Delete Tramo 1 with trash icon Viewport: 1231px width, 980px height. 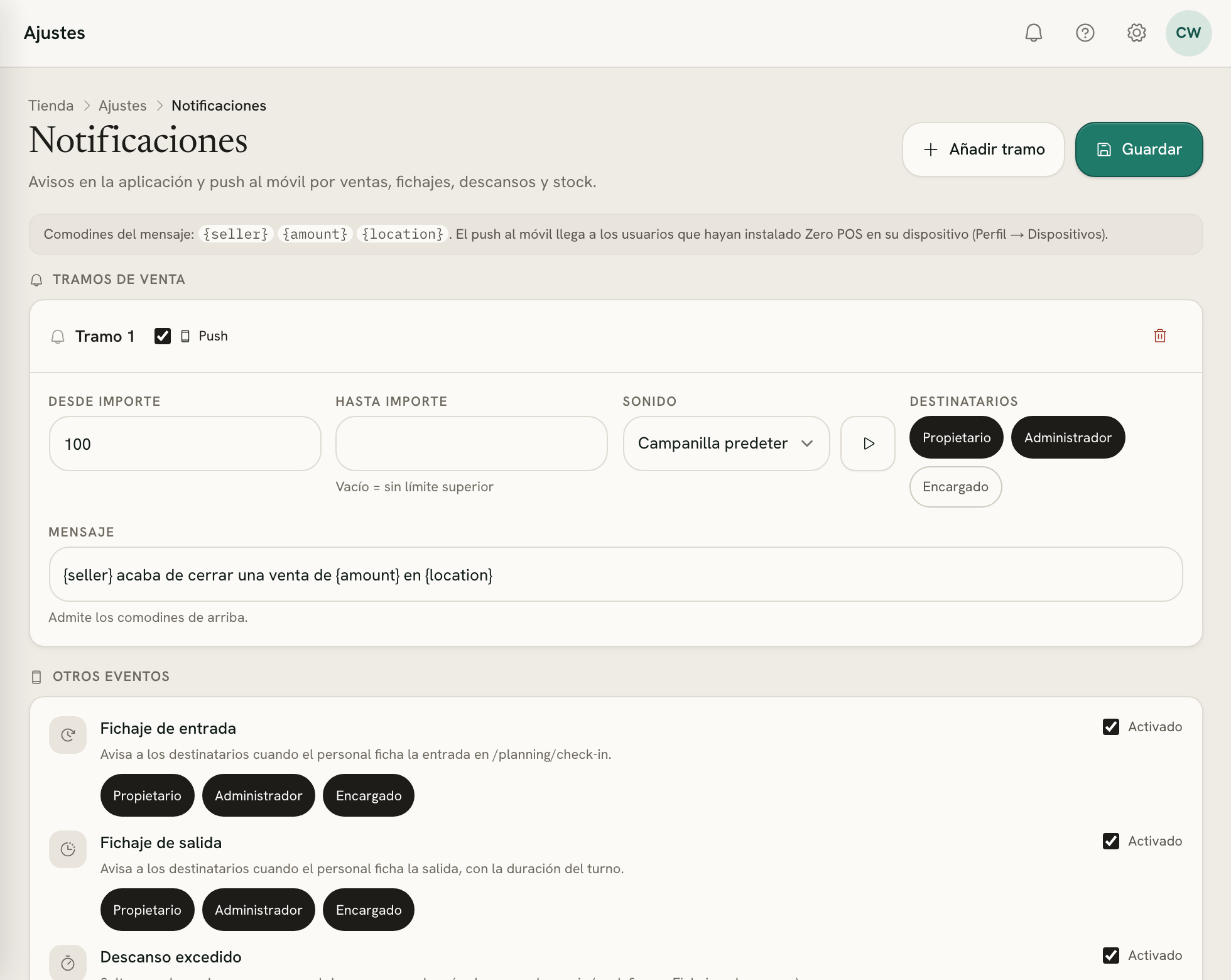point(1159,336)
